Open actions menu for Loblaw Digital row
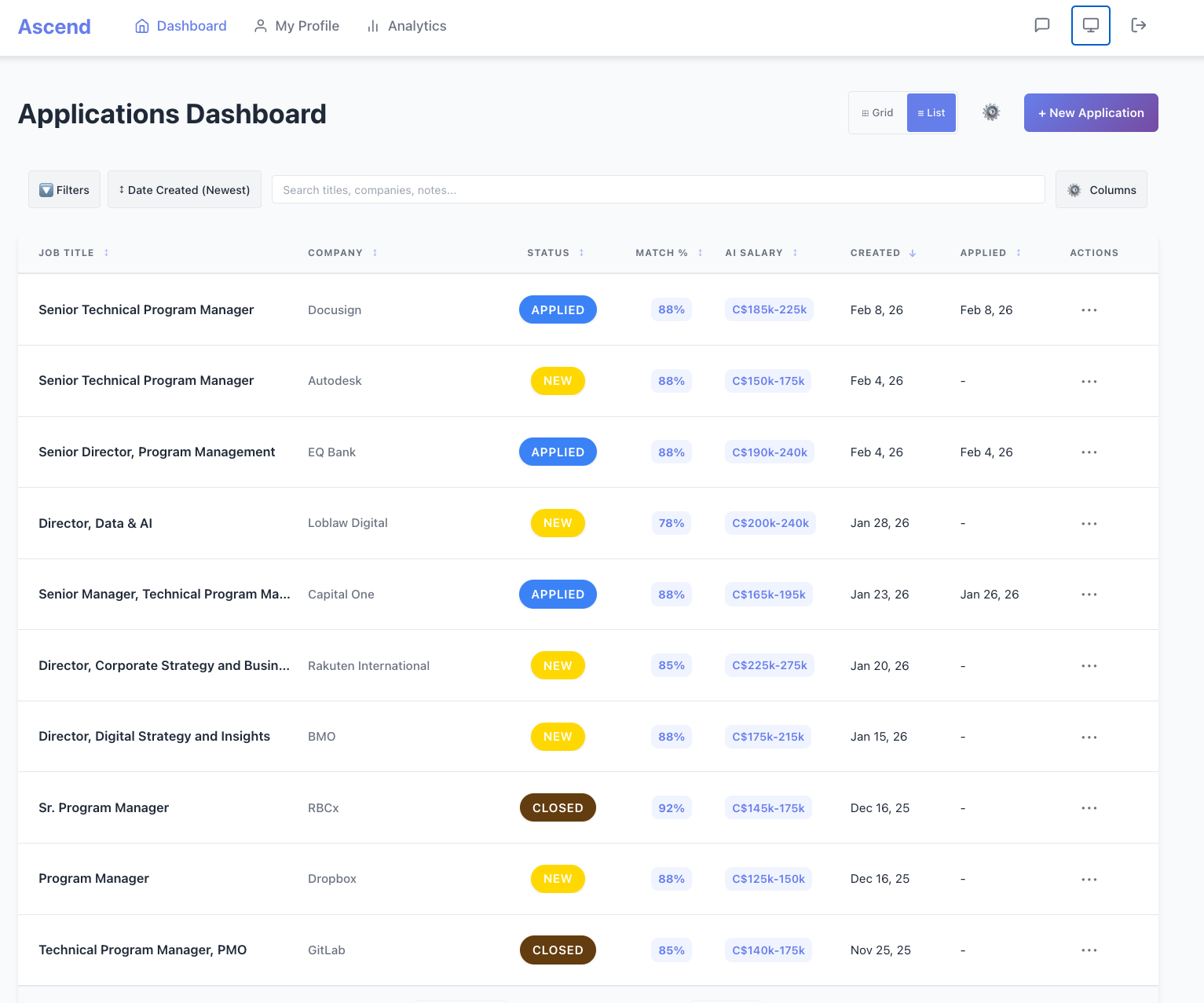1204x1003 pixels. [1089, 524]
